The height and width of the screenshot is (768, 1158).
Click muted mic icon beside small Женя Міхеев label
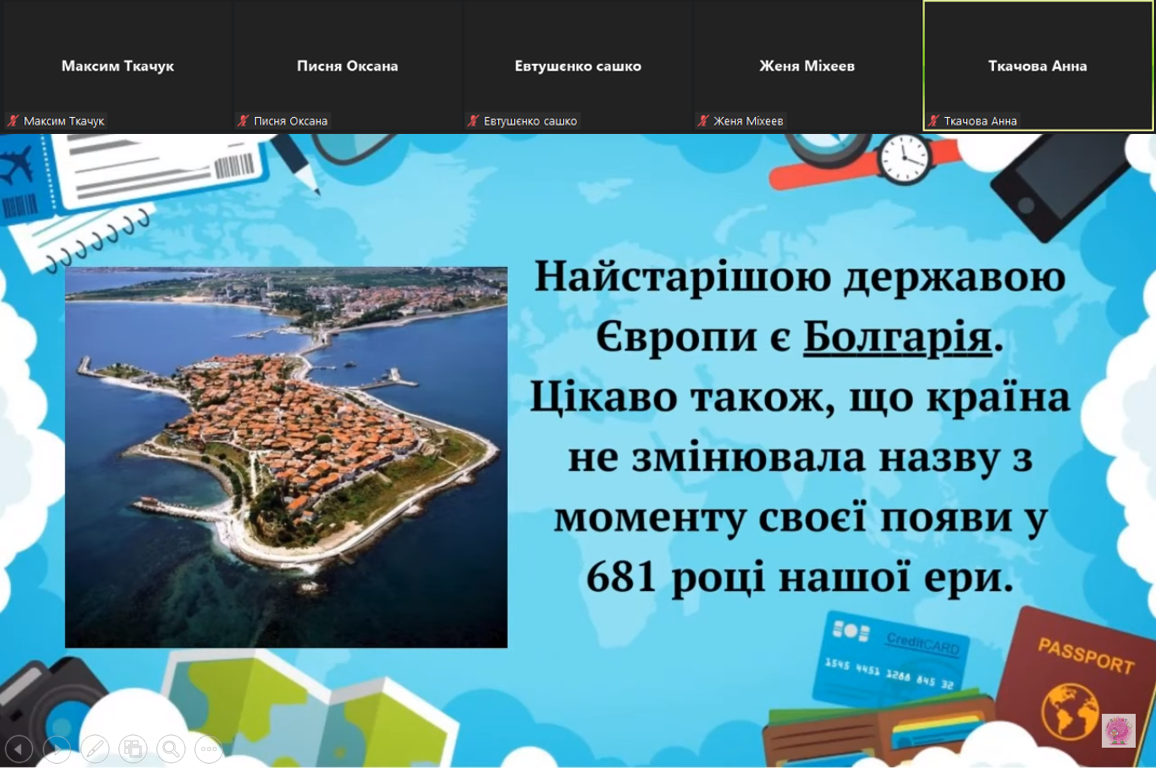[x=703, y=121]
